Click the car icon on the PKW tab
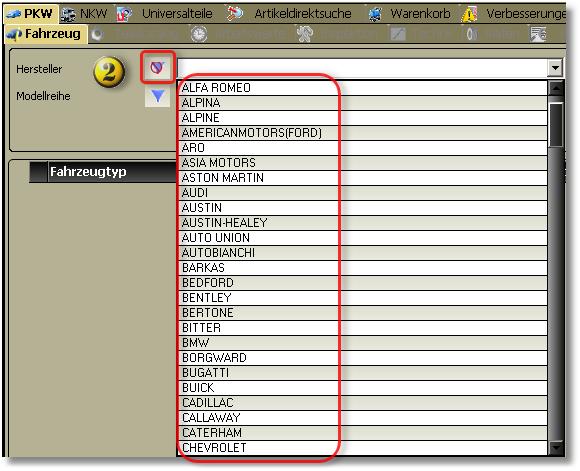Image resolution: width=580 pixels, height=471 pixels. pyautogui.click(x=13, y=14)
